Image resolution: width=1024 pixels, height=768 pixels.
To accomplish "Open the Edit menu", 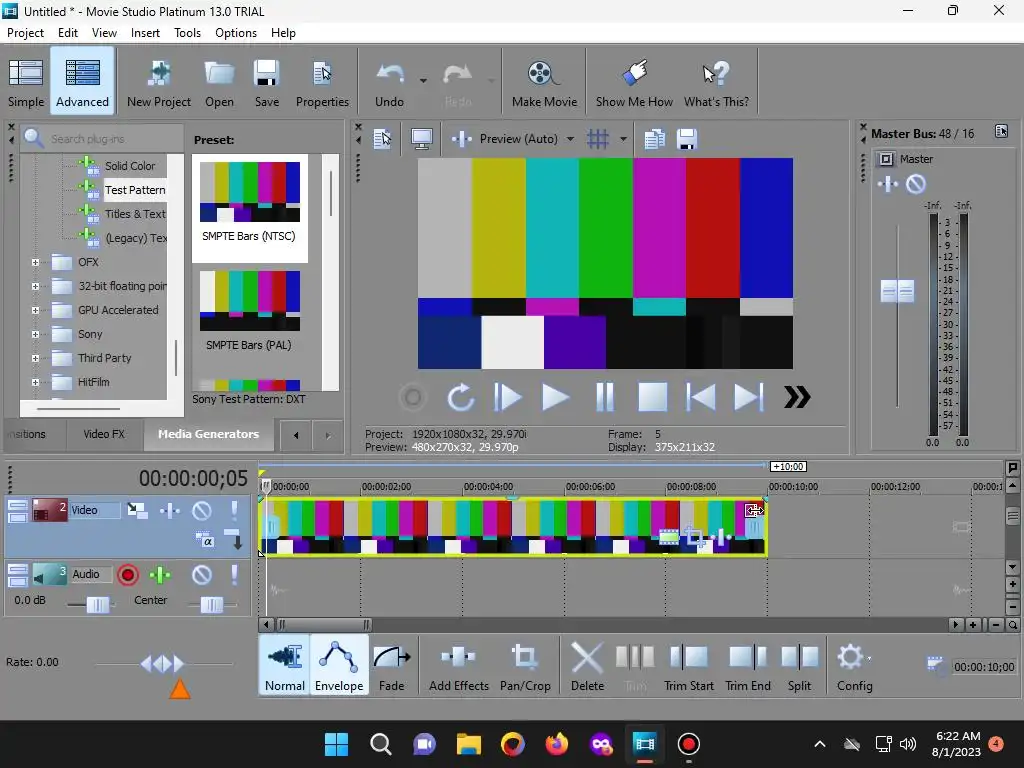I will coord(68,33).
